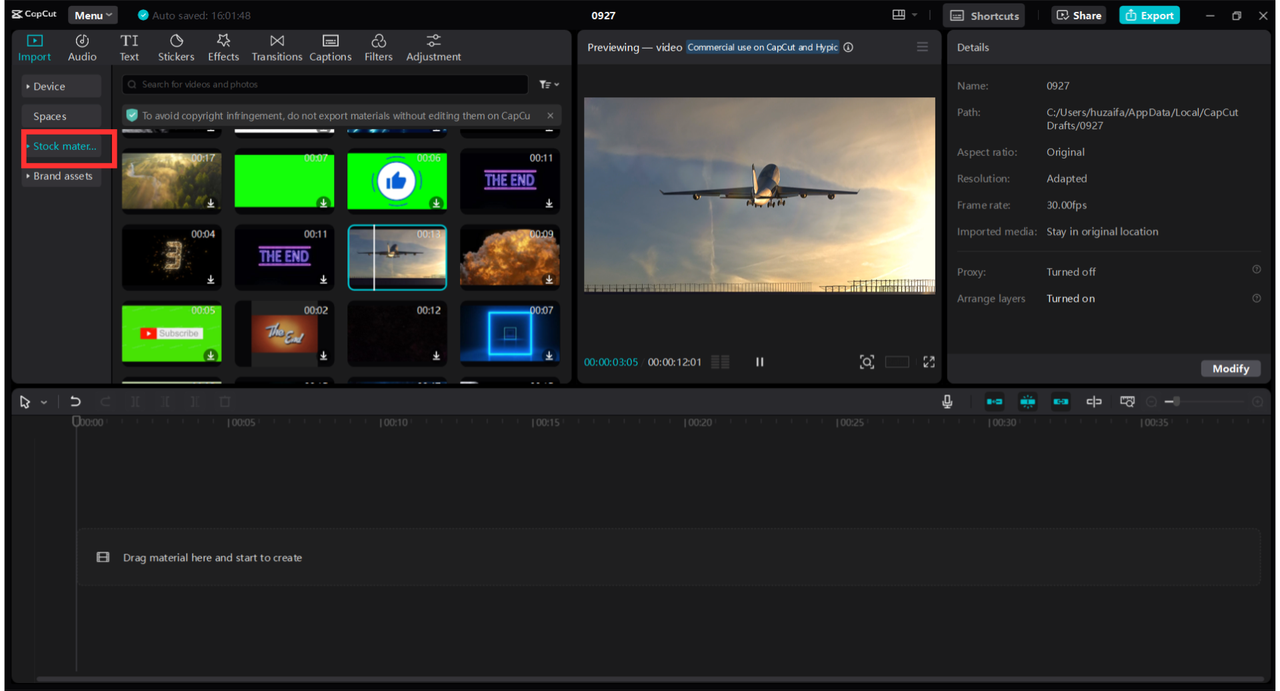Expand the pointer tool dropdown arrow
Screen dimensions: 1280x691
click(44, 403)
